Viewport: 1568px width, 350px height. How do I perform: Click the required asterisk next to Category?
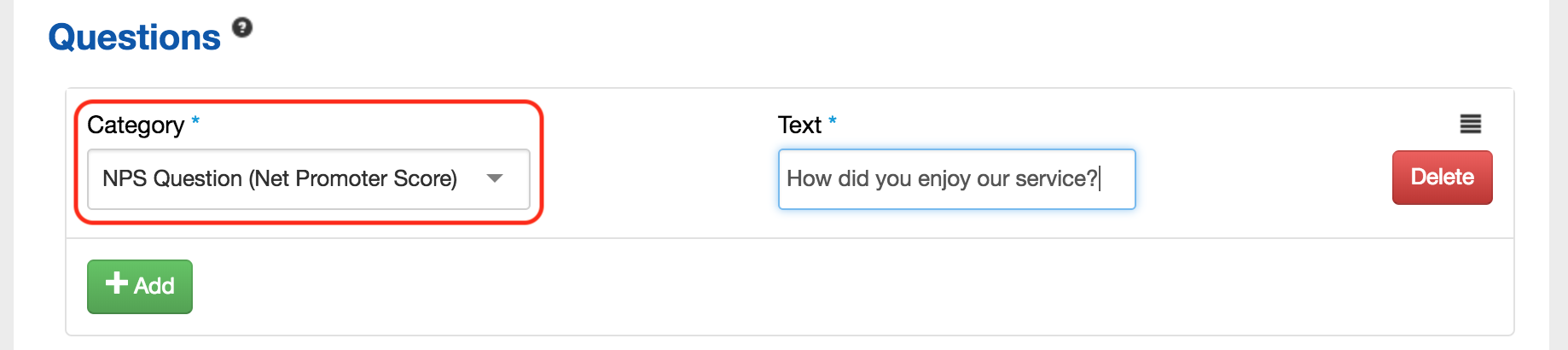click(x=195, y=120)
